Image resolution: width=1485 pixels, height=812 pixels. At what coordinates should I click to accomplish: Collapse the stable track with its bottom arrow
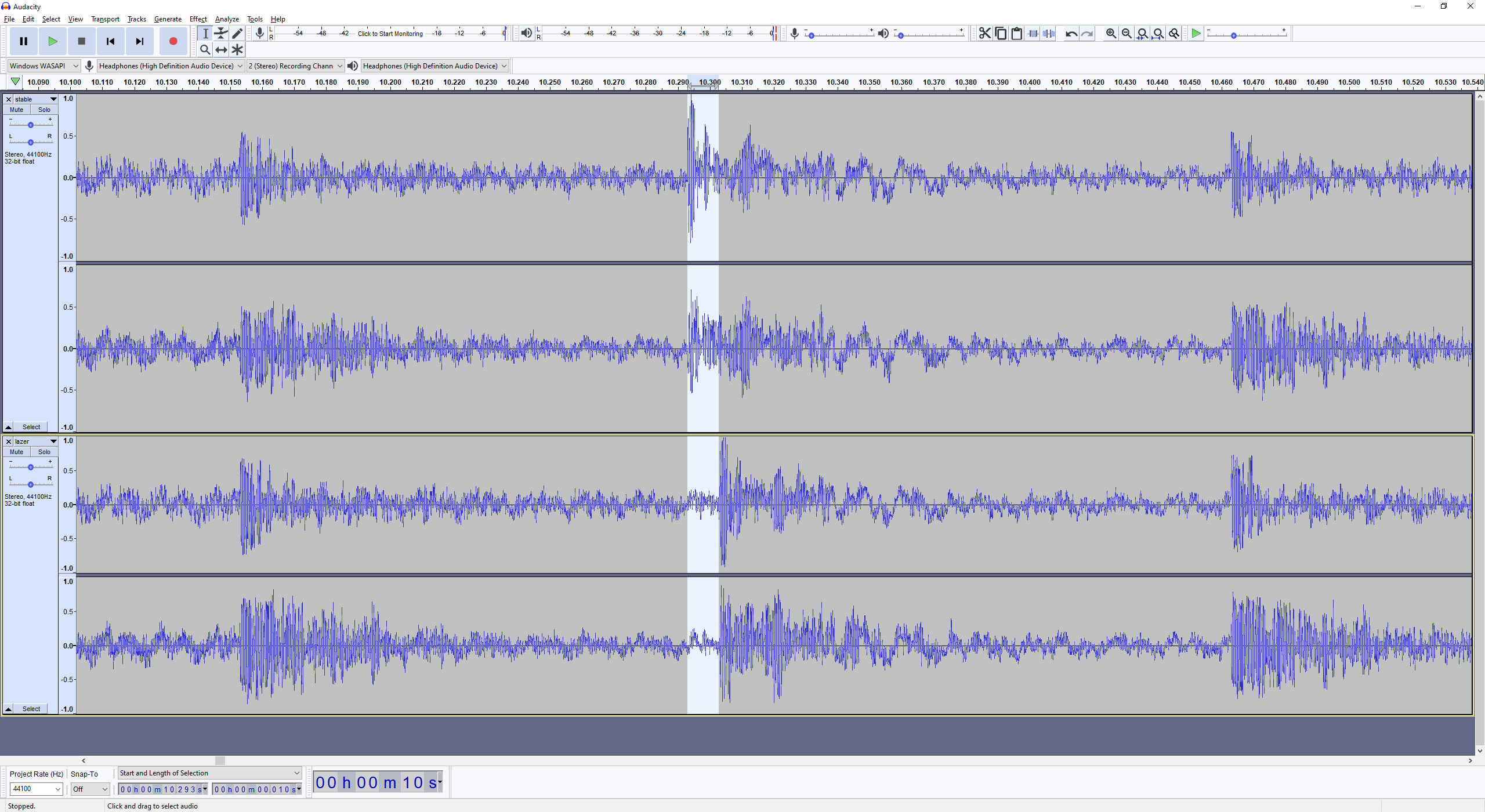[x=8, y=426]
